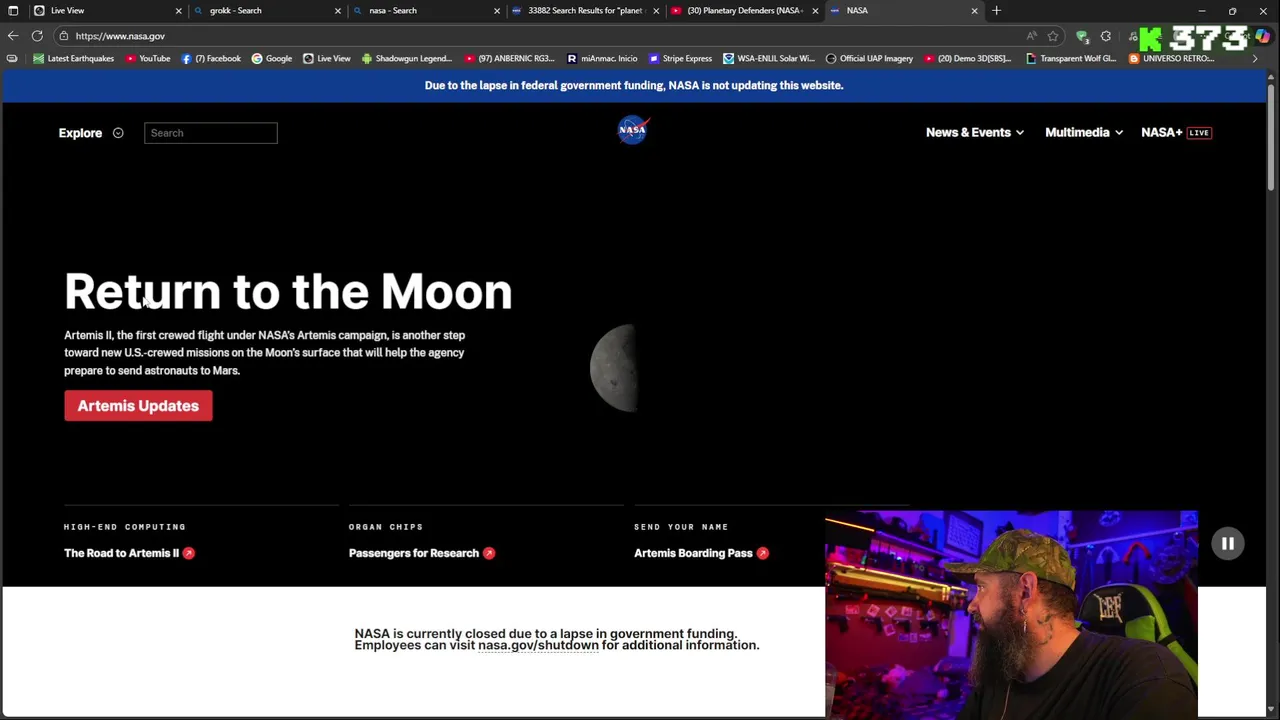Expand the Multimedia dropdown
The width and height of the screenshot is (1280, 720).
point(1084,132)
